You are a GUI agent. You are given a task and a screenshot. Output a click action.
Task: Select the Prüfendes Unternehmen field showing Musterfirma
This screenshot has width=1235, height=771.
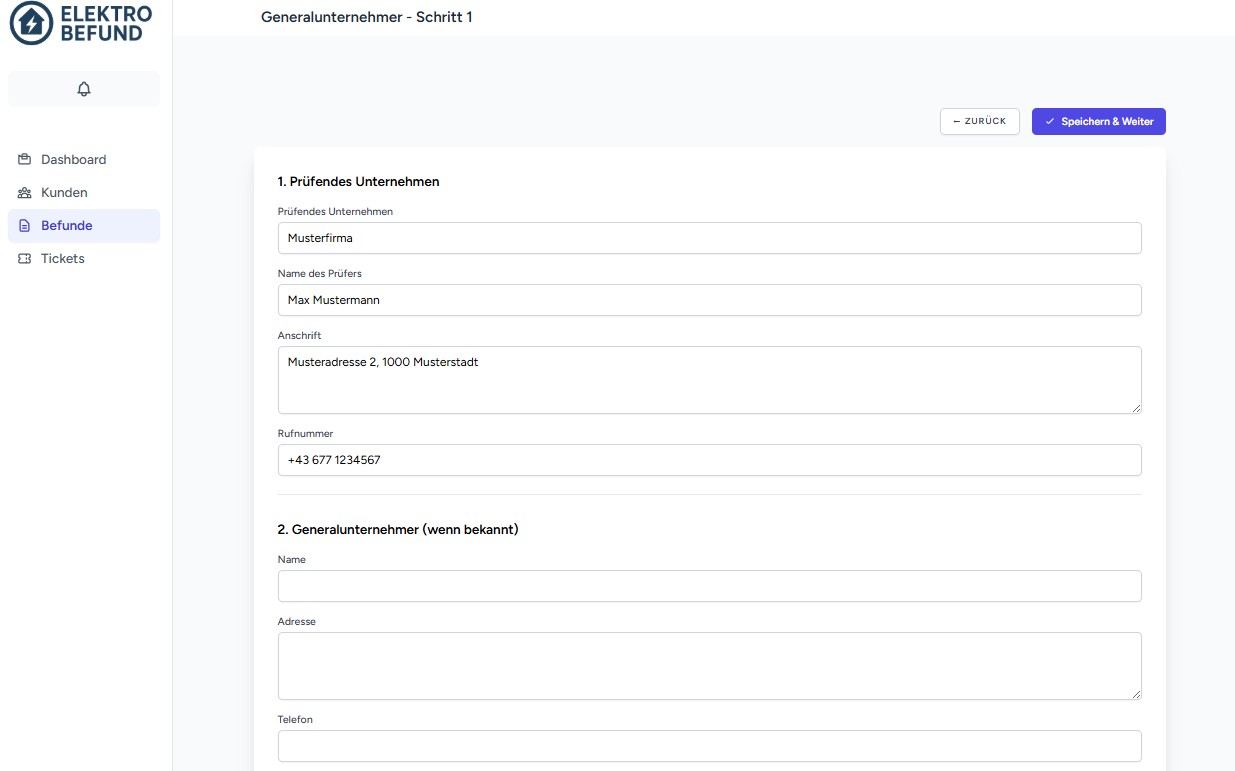pos(709,238)
